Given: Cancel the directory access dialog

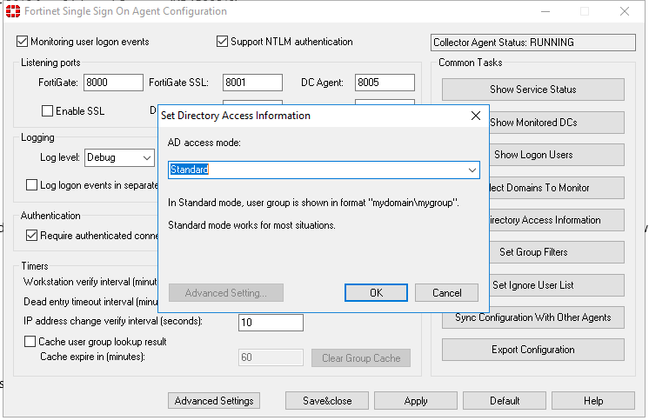Looking at the screenshot, I should [446, 293].
